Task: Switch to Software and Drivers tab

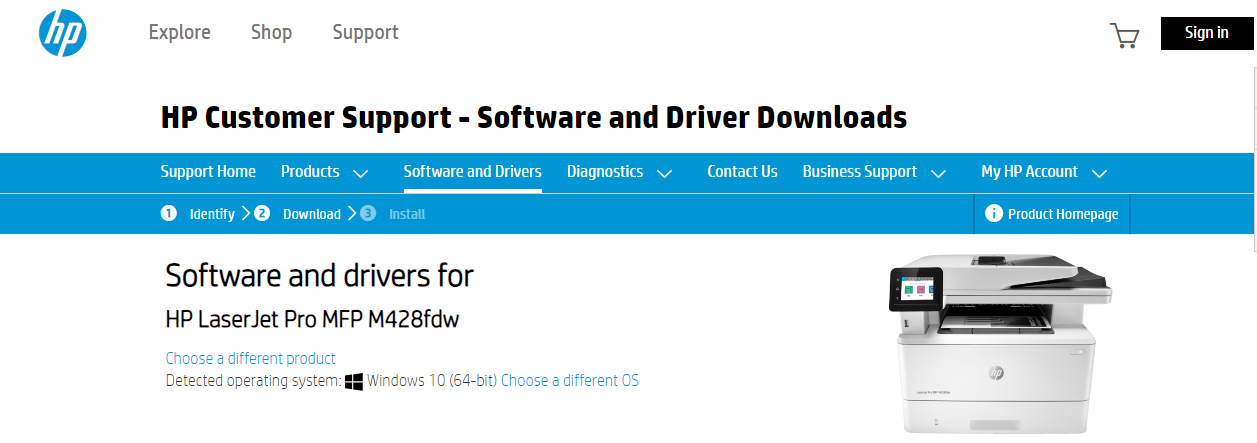Action: click(472, 172)
